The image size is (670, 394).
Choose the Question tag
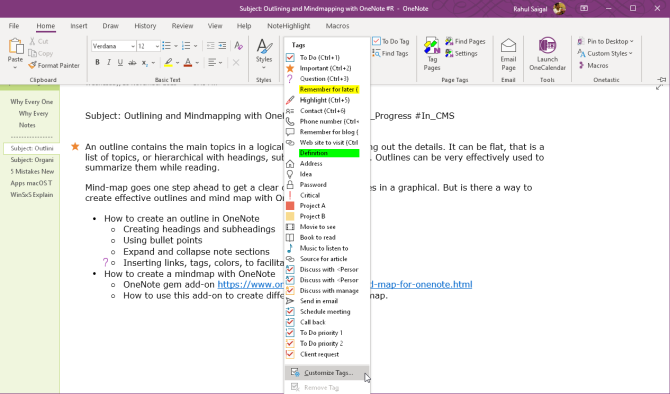point(323,79)
